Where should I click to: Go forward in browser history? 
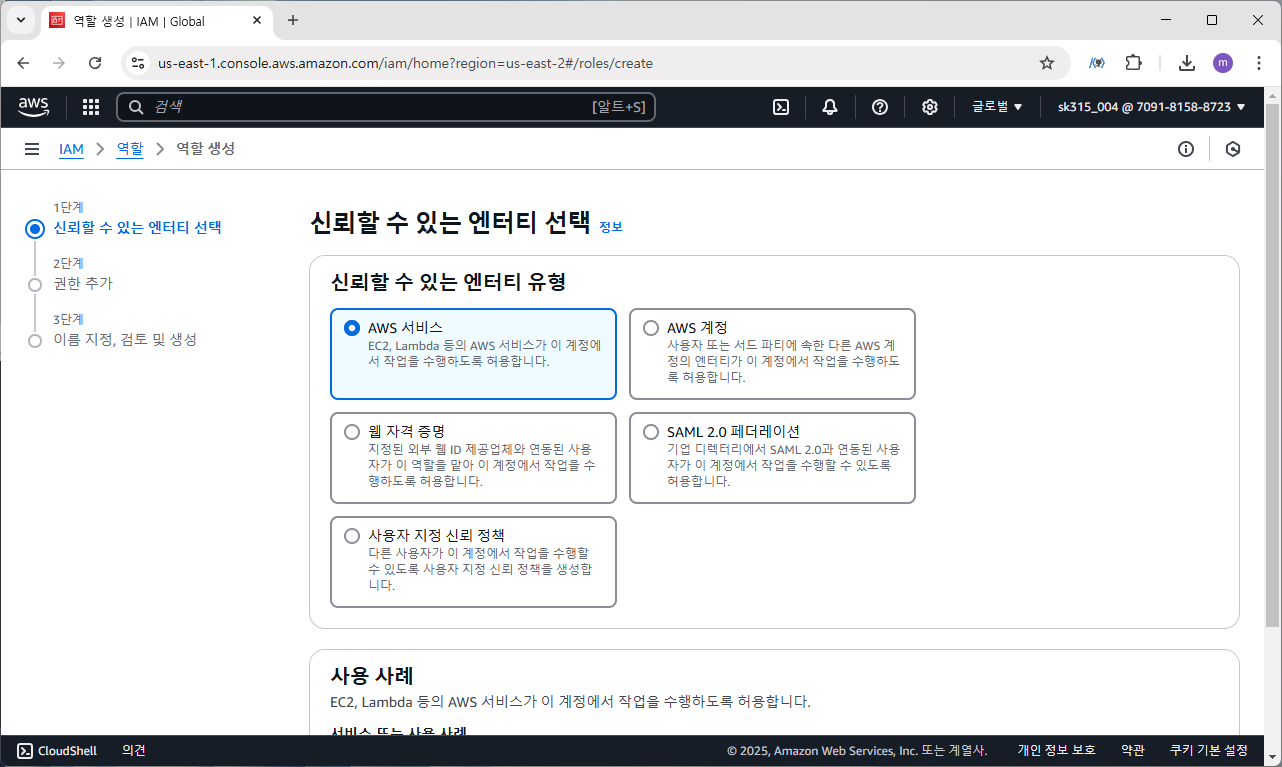coord(59,63)
